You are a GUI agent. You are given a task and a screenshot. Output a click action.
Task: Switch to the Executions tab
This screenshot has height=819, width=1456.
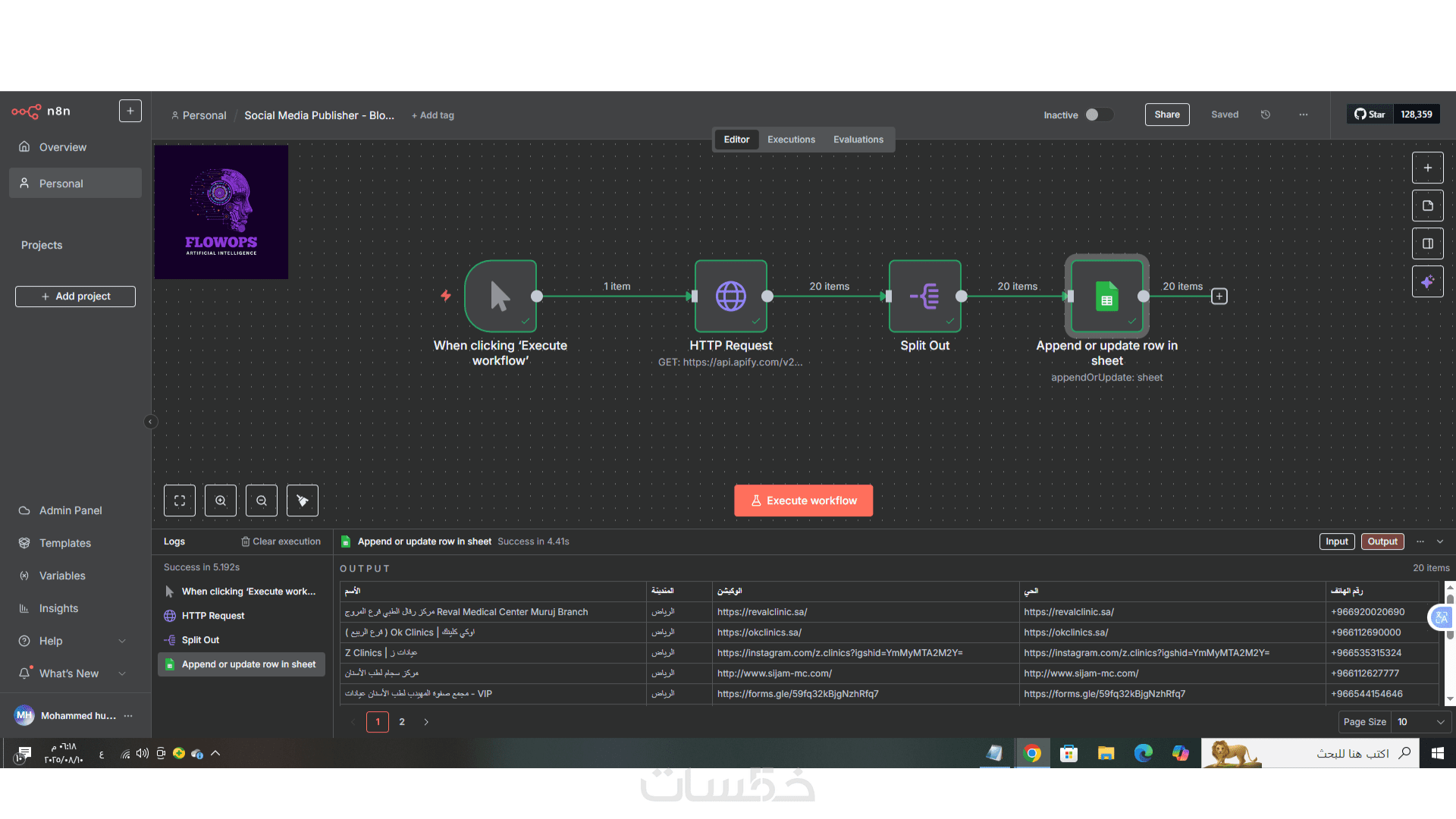tap(791, 140)
